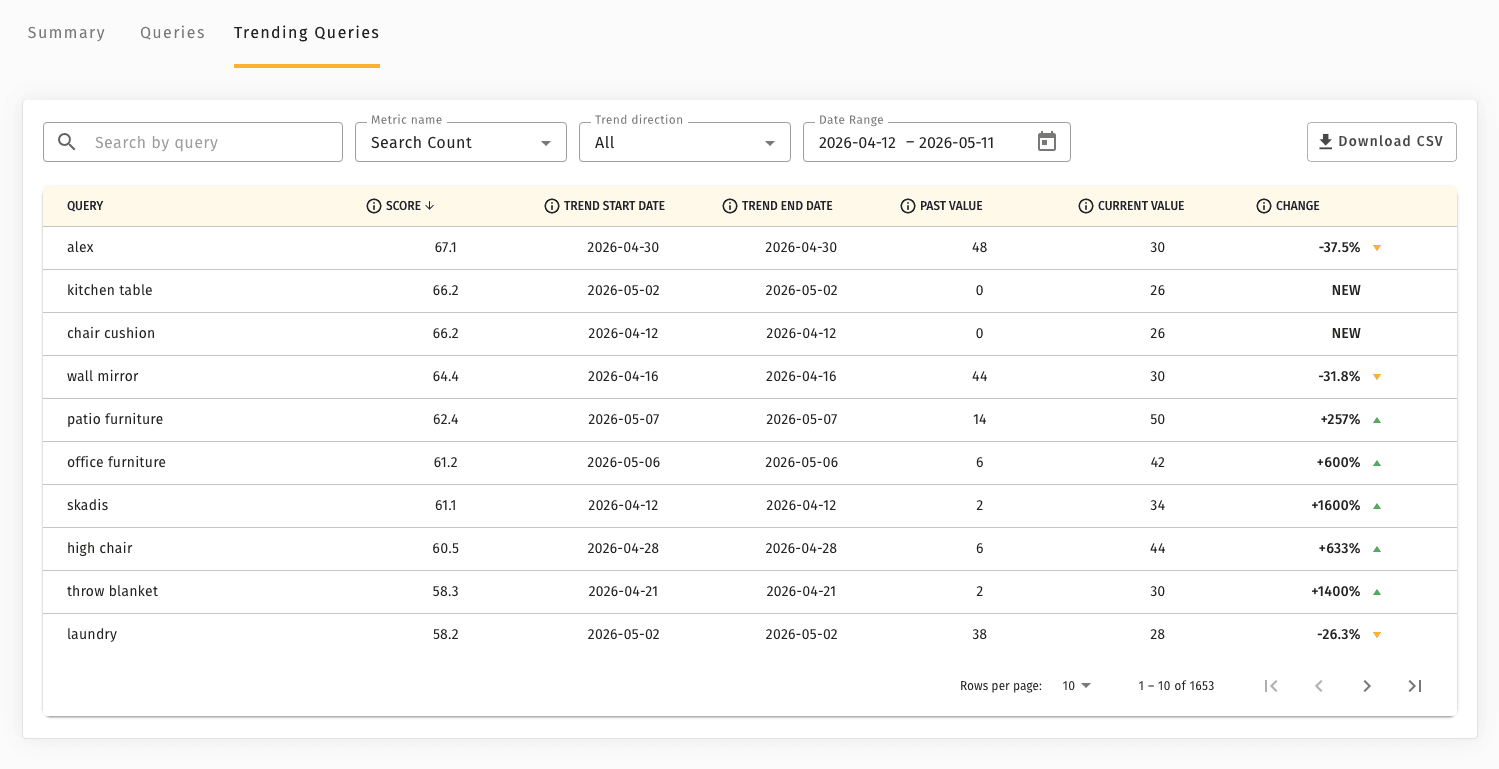
Task: Go to the first page
Action: 1271,686
